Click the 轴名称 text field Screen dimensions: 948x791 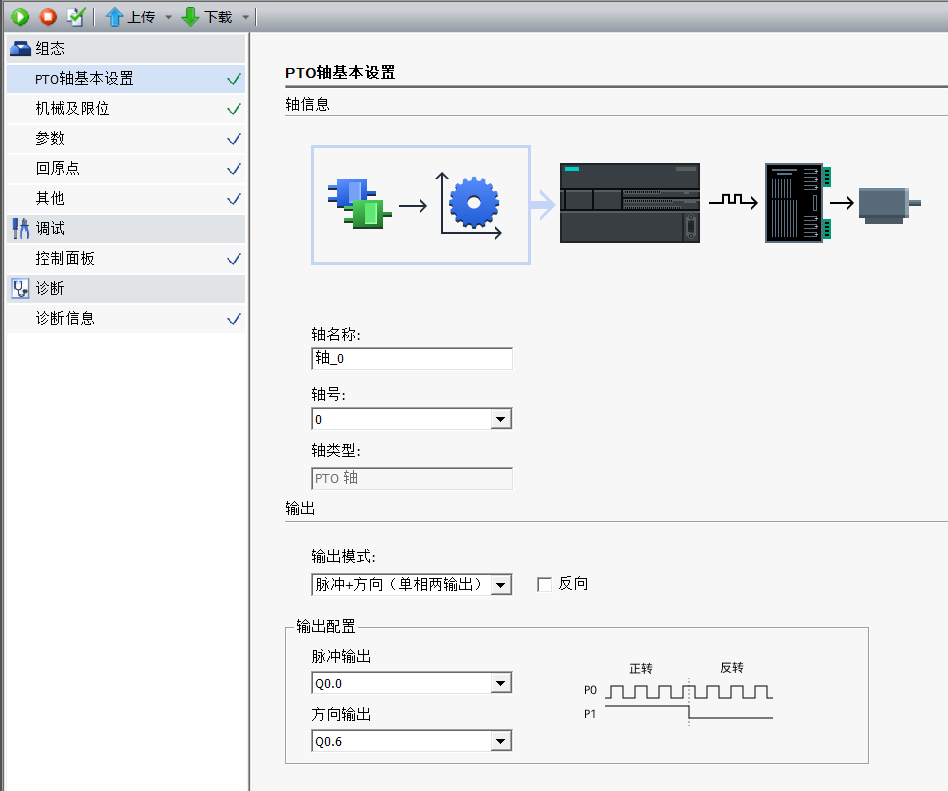pyautogui.click(x=411, y=359)
